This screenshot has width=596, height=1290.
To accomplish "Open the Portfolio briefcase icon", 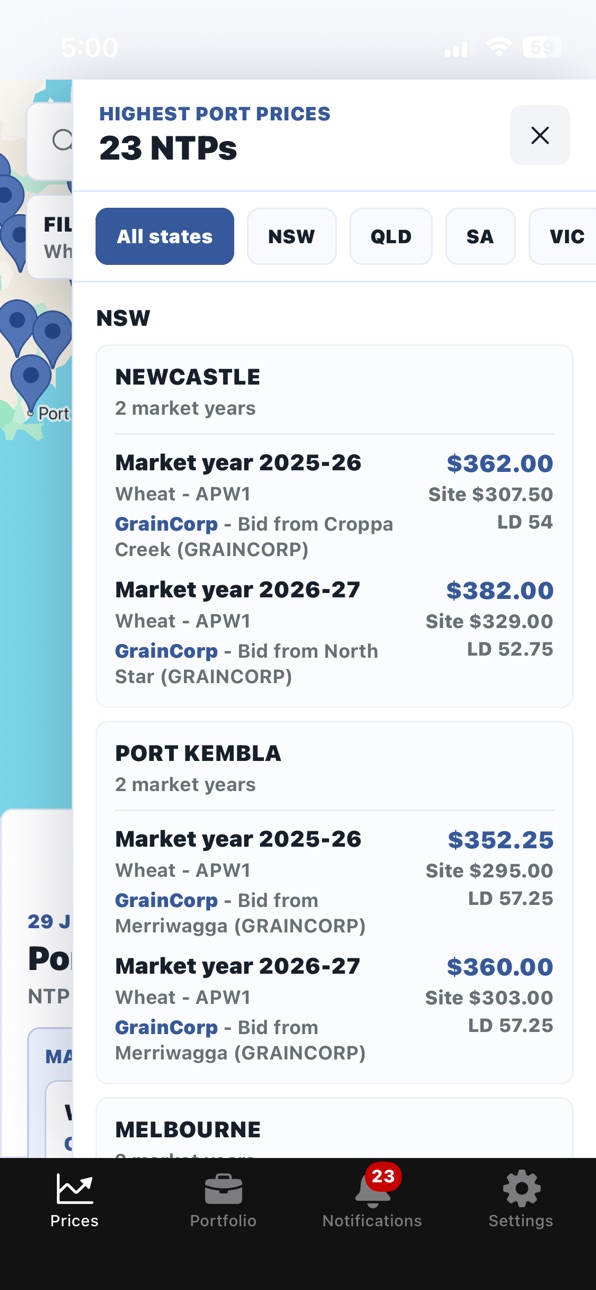I will tap(223, 1189).
